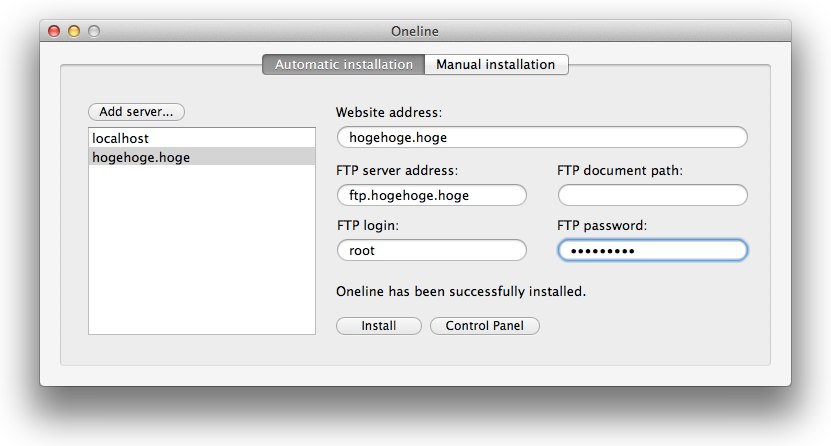Minimize the window using the yellow button

click(74, 32)
